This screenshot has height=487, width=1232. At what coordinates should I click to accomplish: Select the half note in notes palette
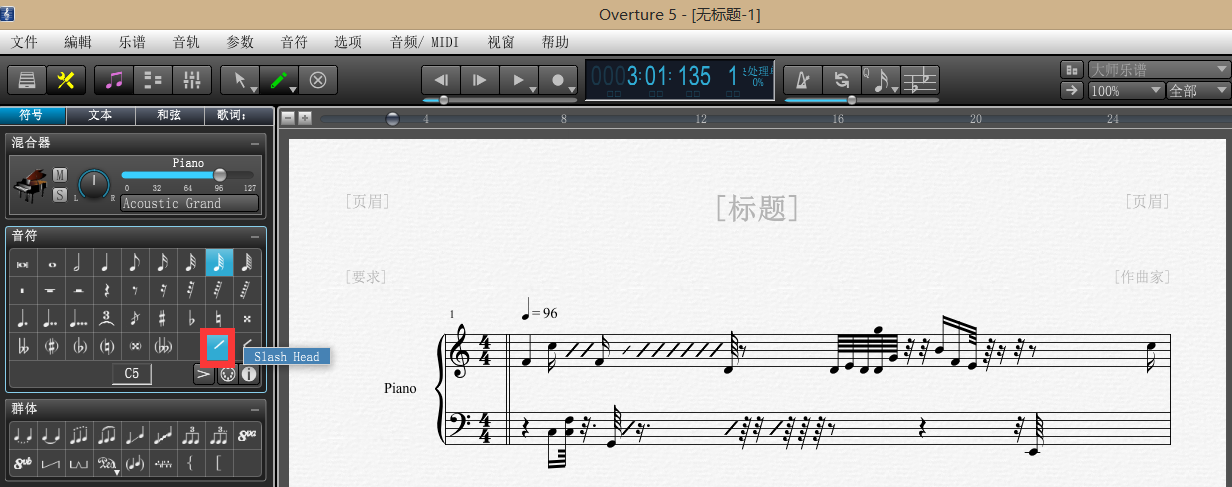coord(78,263)
